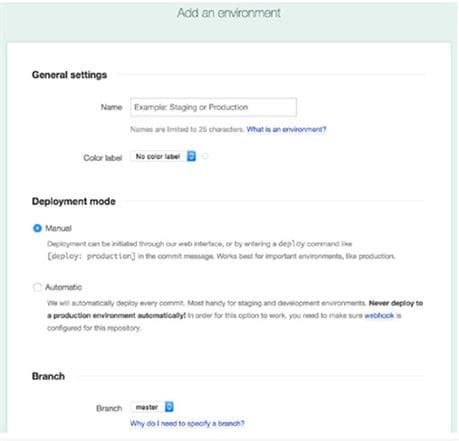Click the General settings section heading
Viewport: 459px width, 441px height.
(69, 75)
